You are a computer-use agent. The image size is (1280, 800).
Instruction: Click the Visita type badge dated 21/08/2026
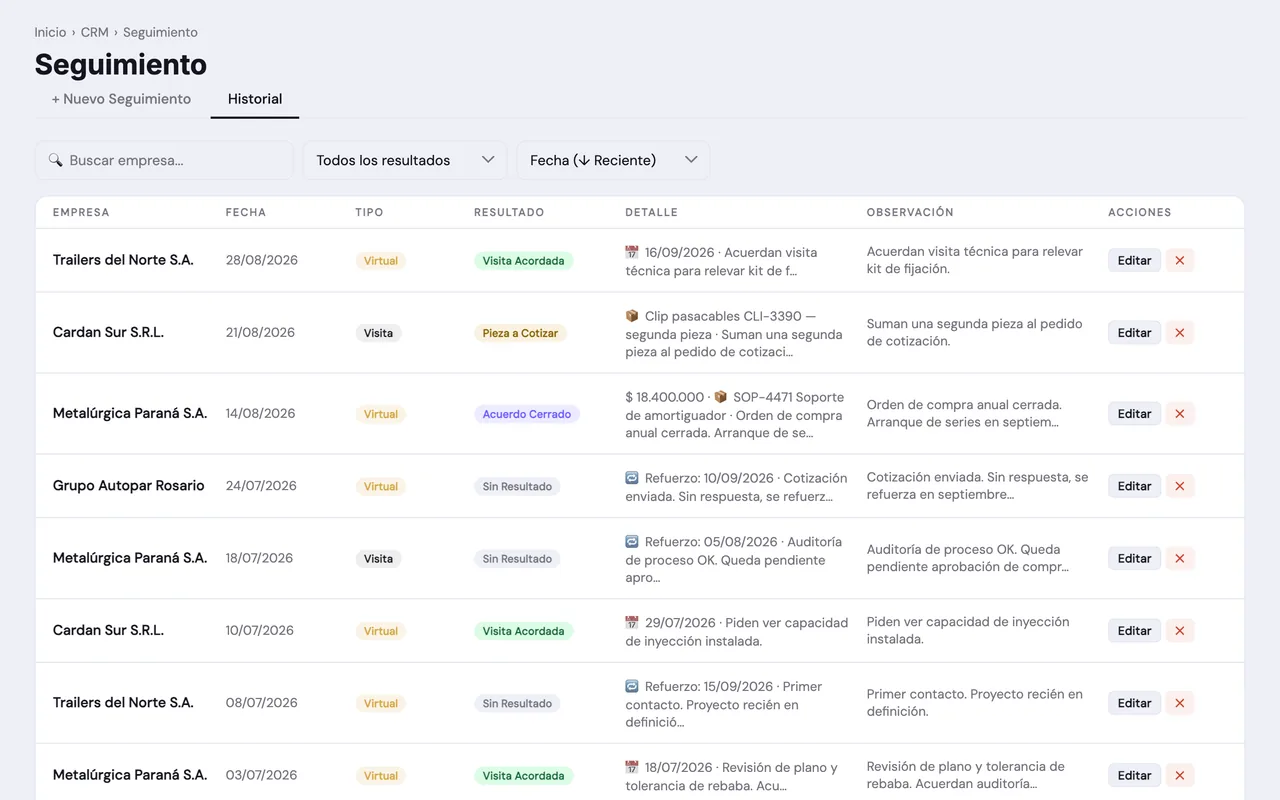click(378, 333)
